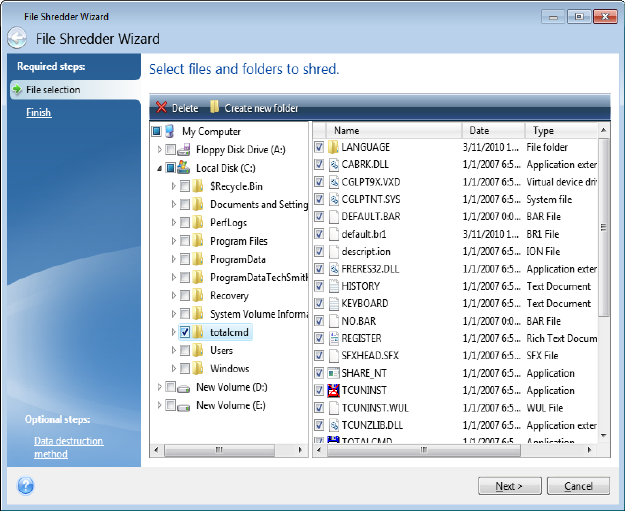The height and width of the screenshot is (511, 625).
Task: Click the REGISTER rich text icon
Action: click(334, 338)
